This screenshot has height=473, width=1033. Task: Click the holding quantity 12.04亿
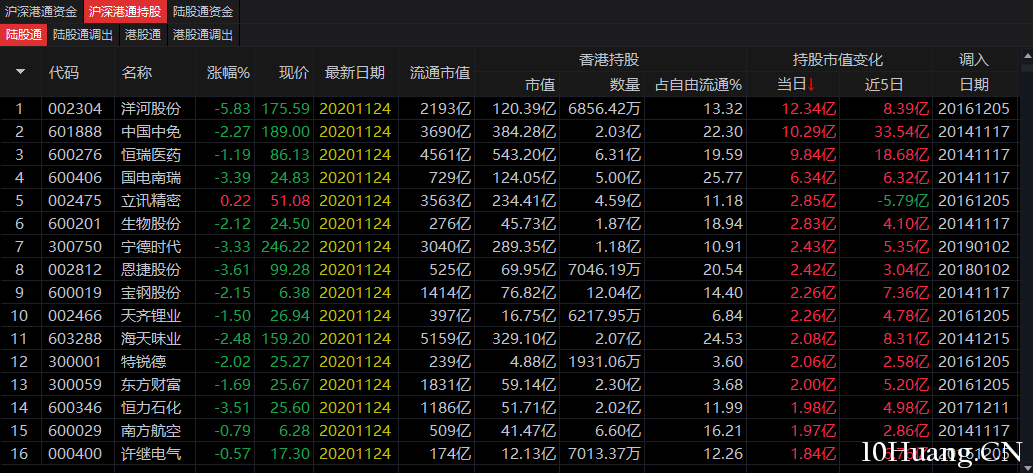click(614, 292)
